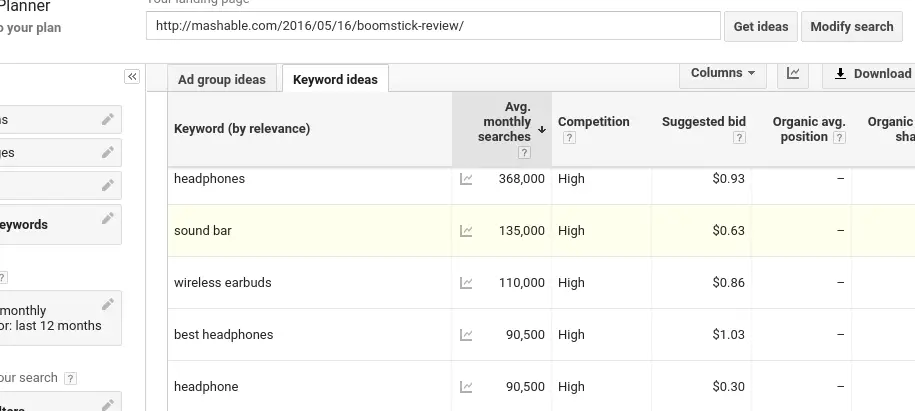
Task: Sort by Keyword (by relevance) header
Action: pos(242,129)
